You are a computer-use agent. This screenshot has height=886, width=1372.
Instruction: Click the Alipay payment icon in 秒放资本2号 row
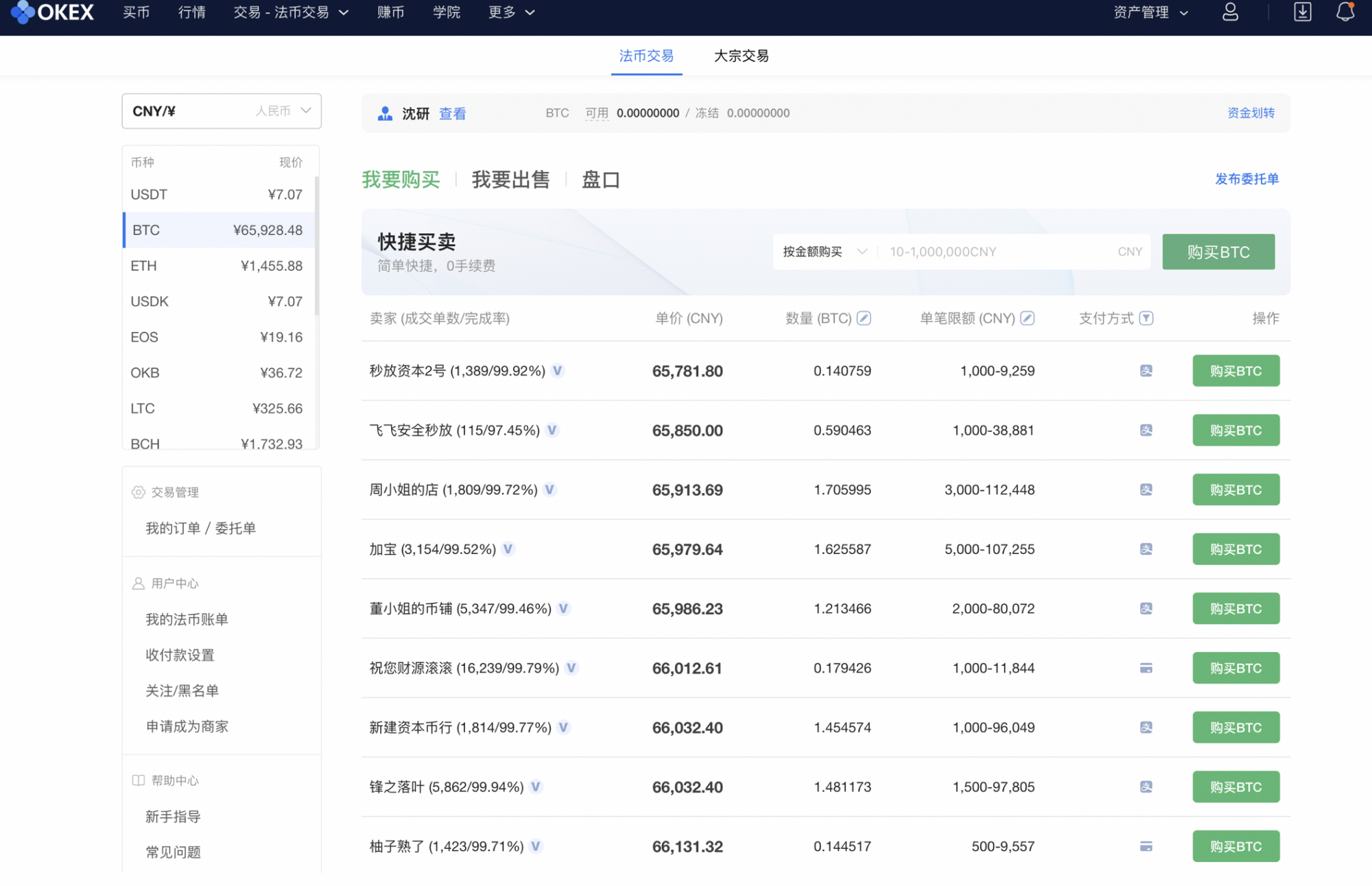click(1146, 371)
